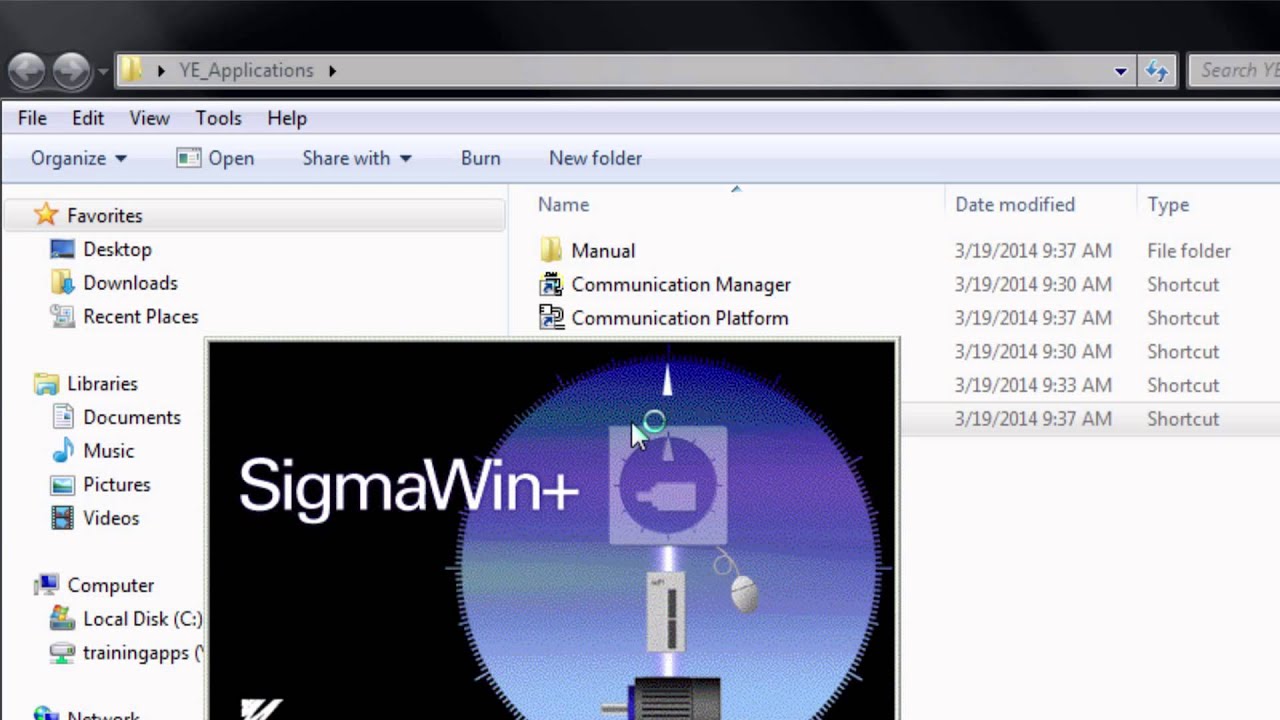The image size is (1280, 720).
Task: Click the Communication Platform shortcut icon
Action: click(x=551, y=317)
